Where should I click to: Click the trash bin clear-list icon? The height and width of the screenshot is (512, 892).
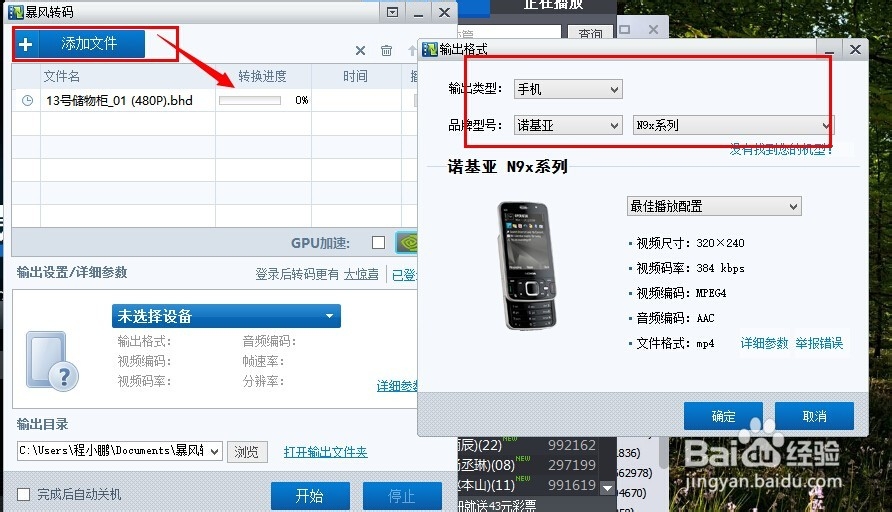(x=386, y=51)
